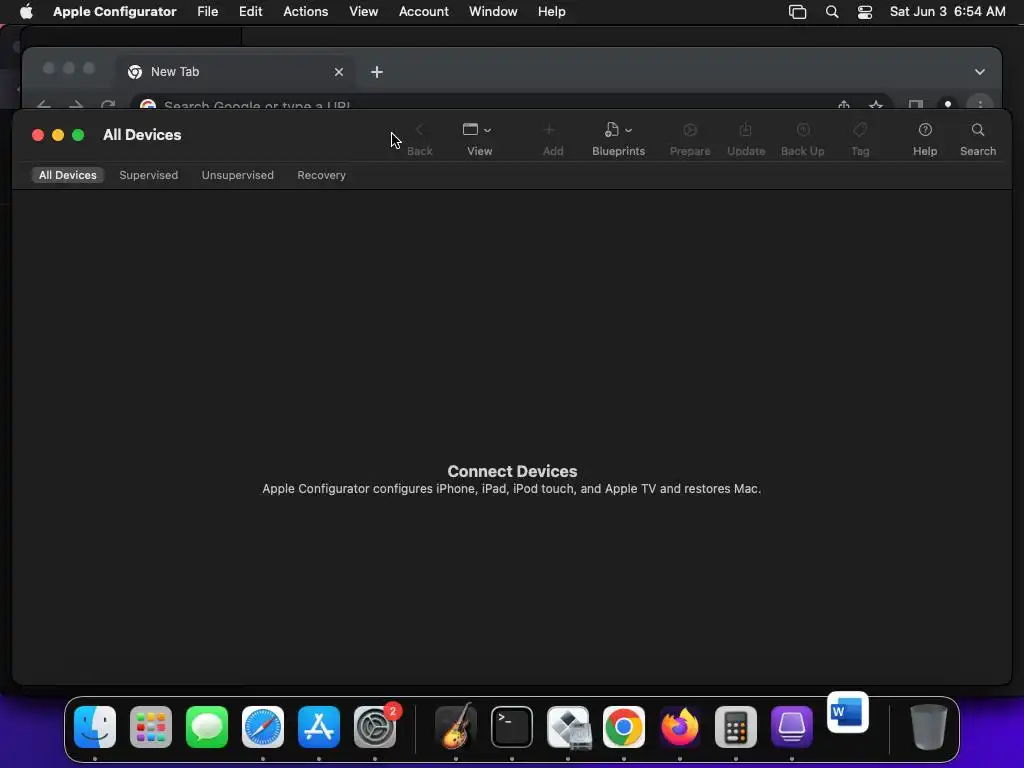Click the Add toolbar button
Screen dimensions: 1024x768
click(x=552, y=139)
